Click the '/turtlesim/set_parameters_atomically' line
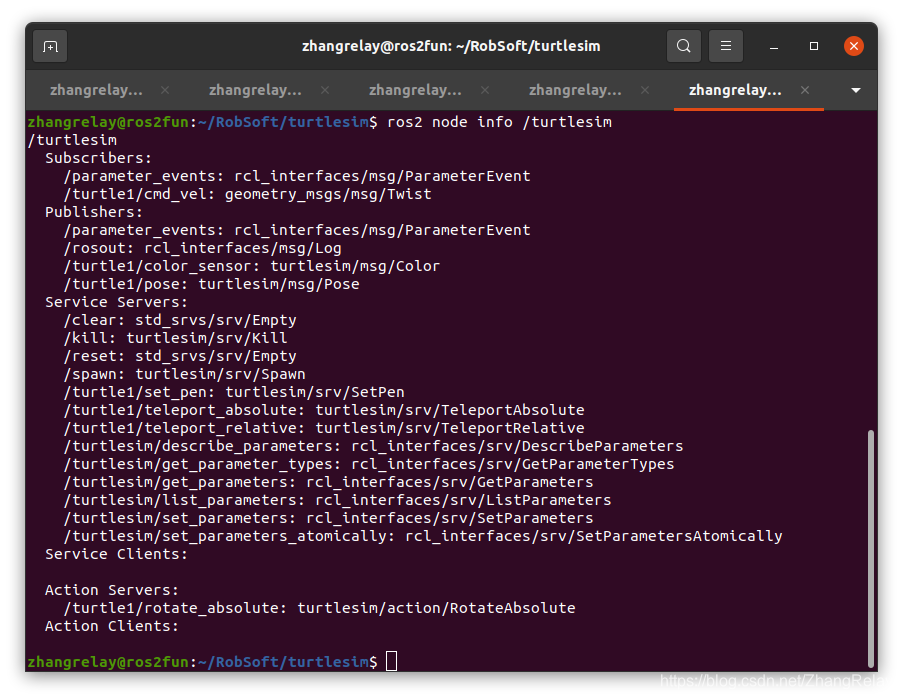The height and width of the screenshot is (700, 903). 423,536
